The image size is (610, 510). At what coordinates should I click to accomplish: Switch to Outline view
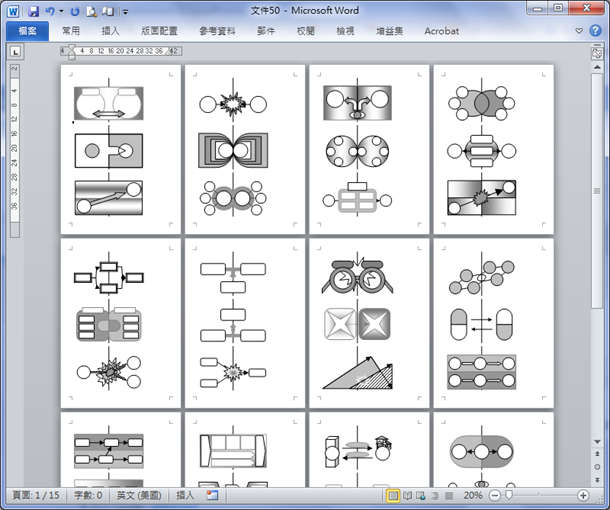(x=435, y=495)
